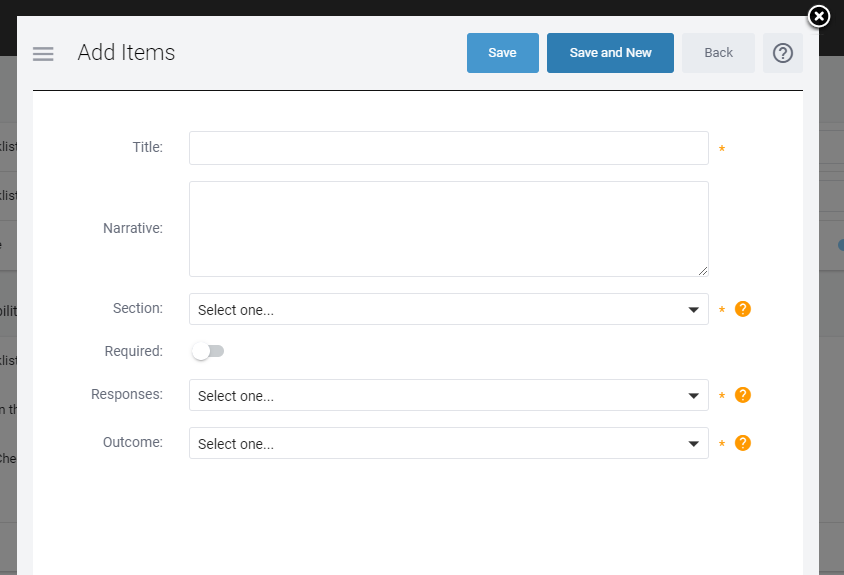Screen dimensions: 844x575
Task: Focus the Title text field
Action: (x=448, y=148)
